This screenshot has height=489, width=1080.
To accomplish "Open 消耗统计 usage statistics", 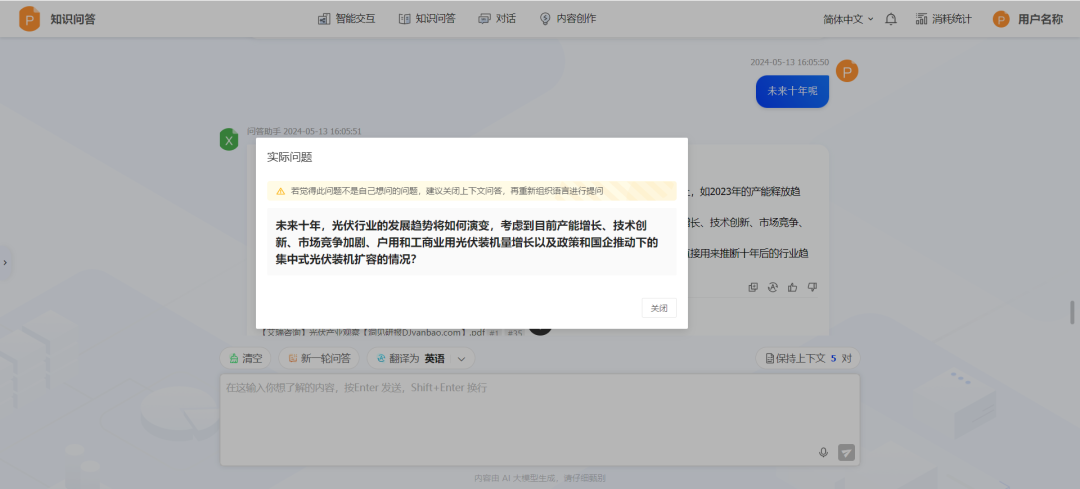I will pos(943,19).
